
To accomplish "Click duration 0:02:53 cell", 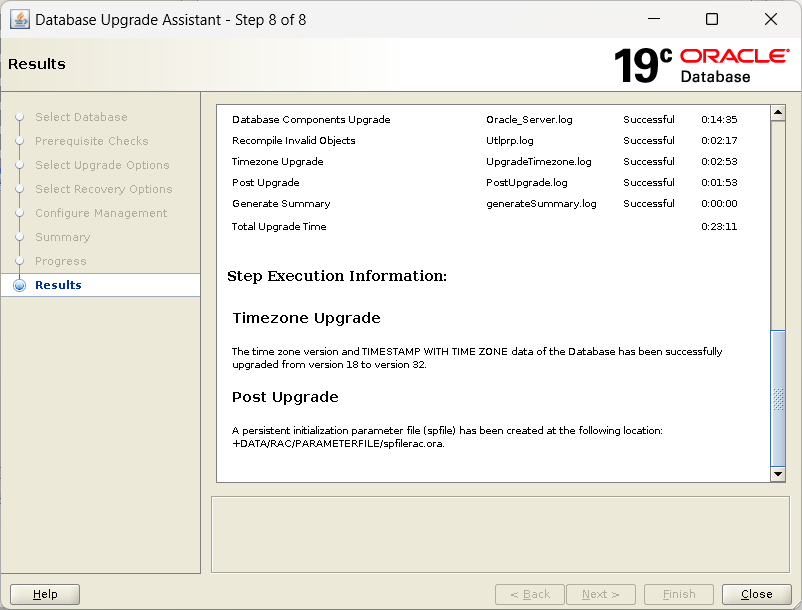I will point(719,161).
